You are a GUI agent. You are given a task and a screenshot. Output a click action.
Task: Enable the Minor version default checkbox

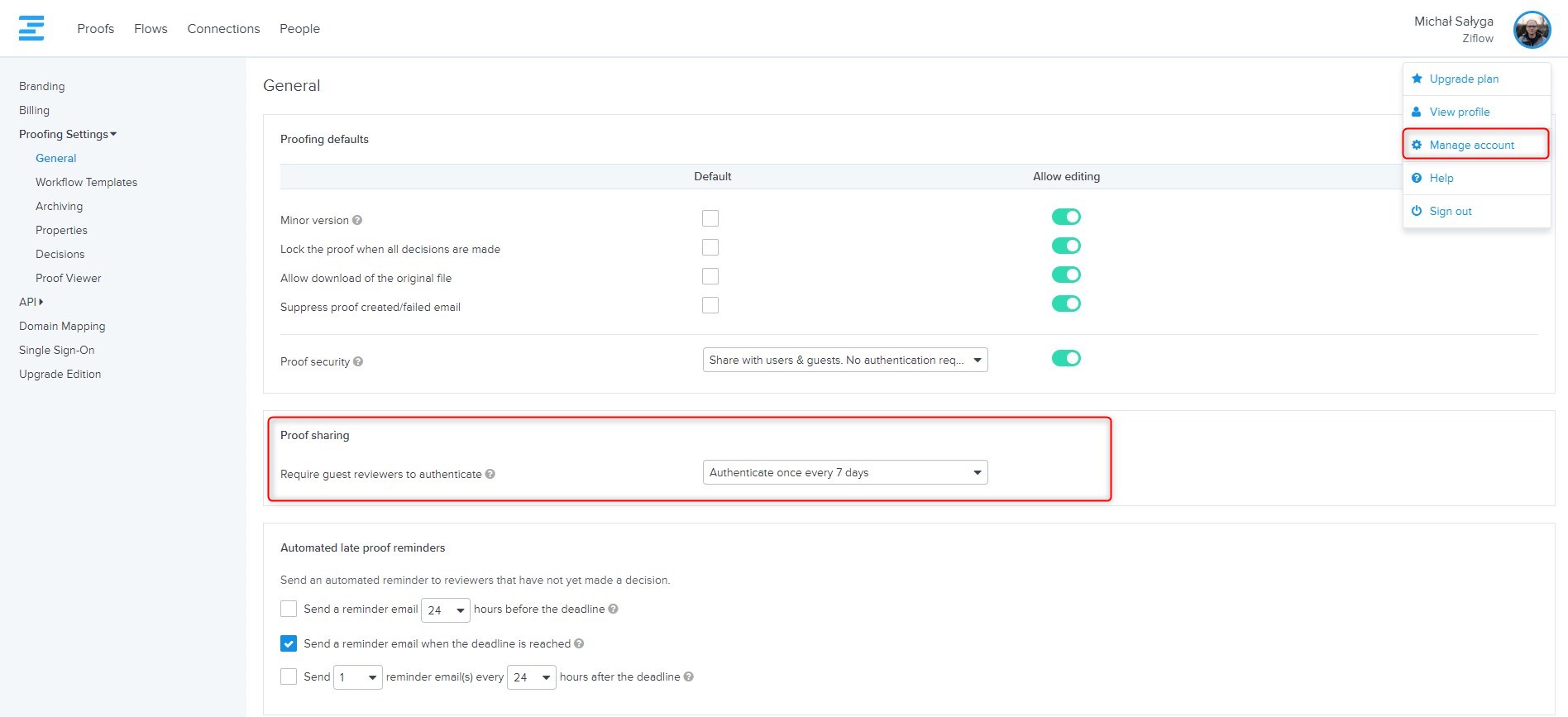click(x=710, y=218)
